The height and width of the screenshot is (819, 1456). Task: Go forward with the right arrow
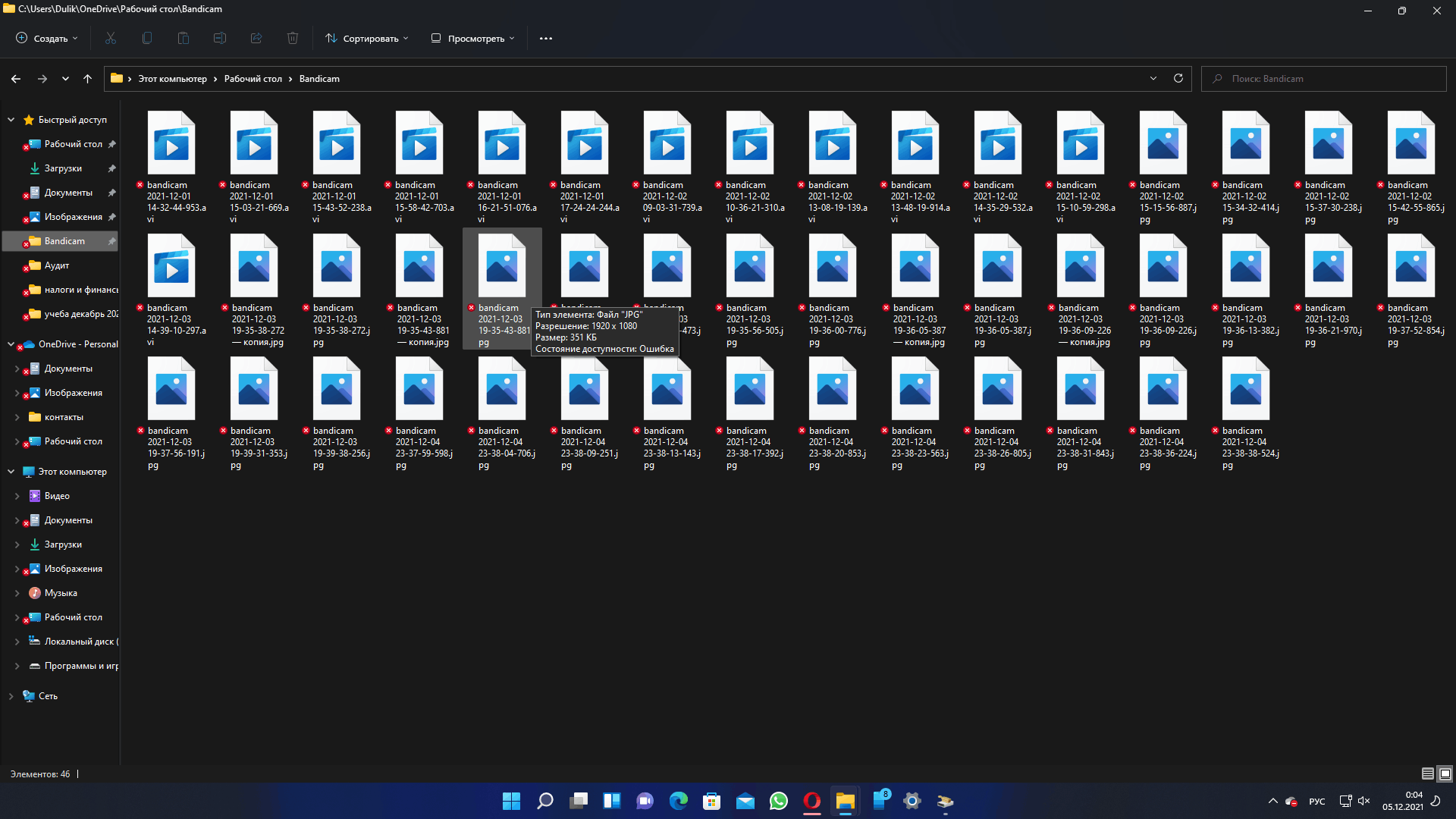point(42,78)
